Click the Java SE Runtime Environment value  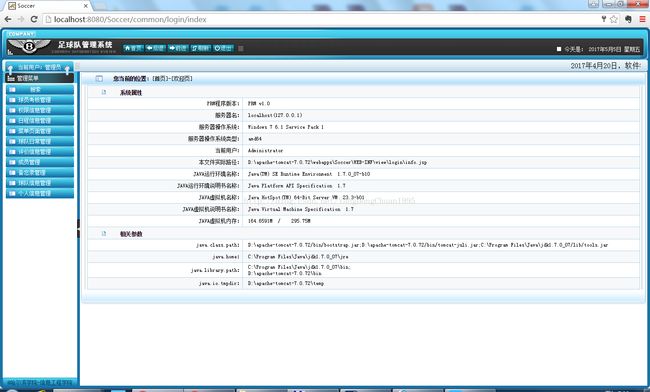point(309,174)
